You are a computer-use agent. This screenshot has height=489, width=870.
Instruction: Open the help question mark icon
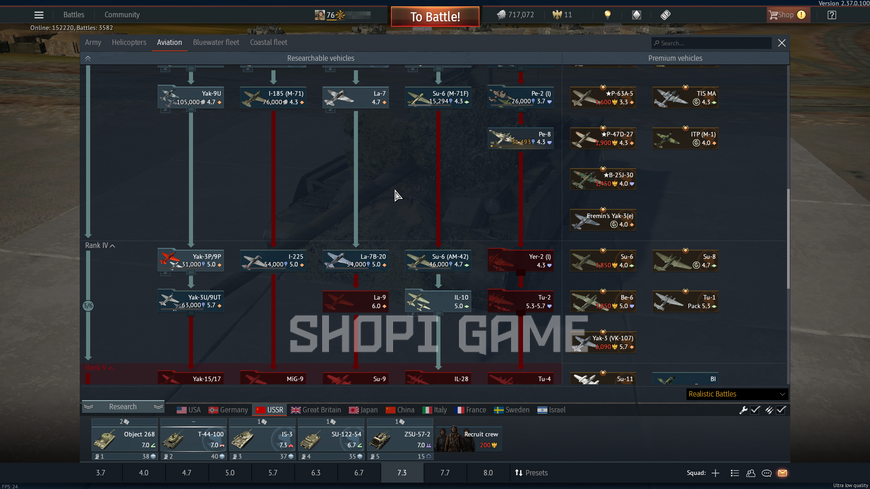(x=831, y=15)
